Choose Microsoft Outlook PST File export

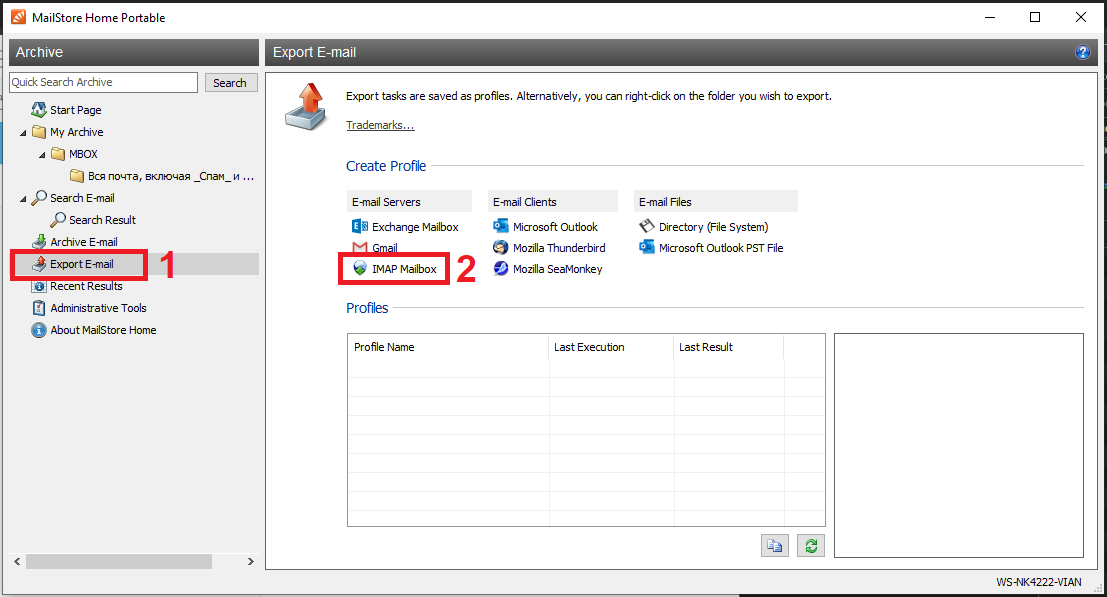(721, 248)
